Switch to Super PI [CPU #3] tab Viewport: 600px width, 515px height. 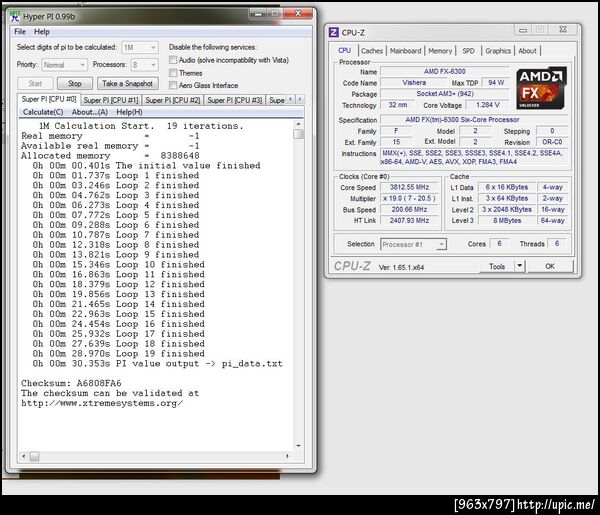235,100
